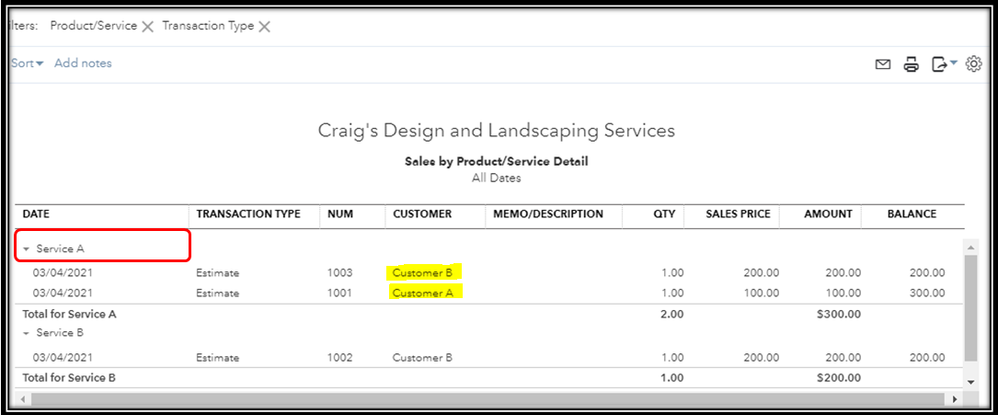Click the $200.00 Service B total
The width and height of the screenshot is (998, 415).
click(839, 378)
